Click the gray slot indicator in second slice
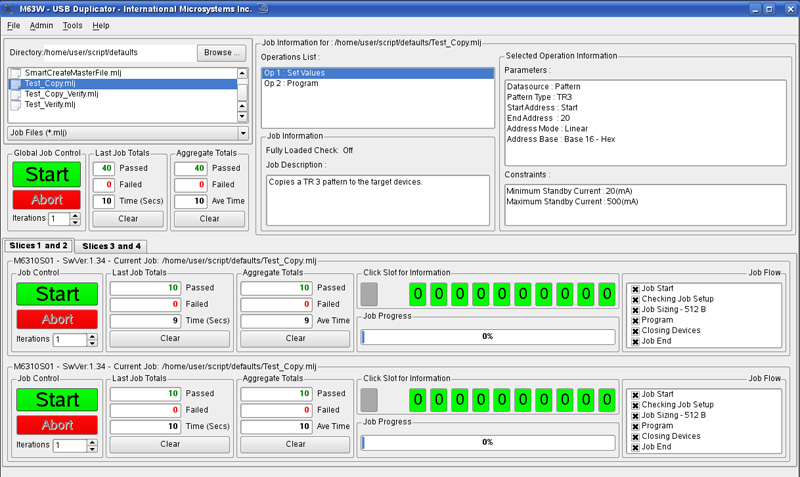The image size is (800, 477). pyautogui.click(x=369, y=401)
